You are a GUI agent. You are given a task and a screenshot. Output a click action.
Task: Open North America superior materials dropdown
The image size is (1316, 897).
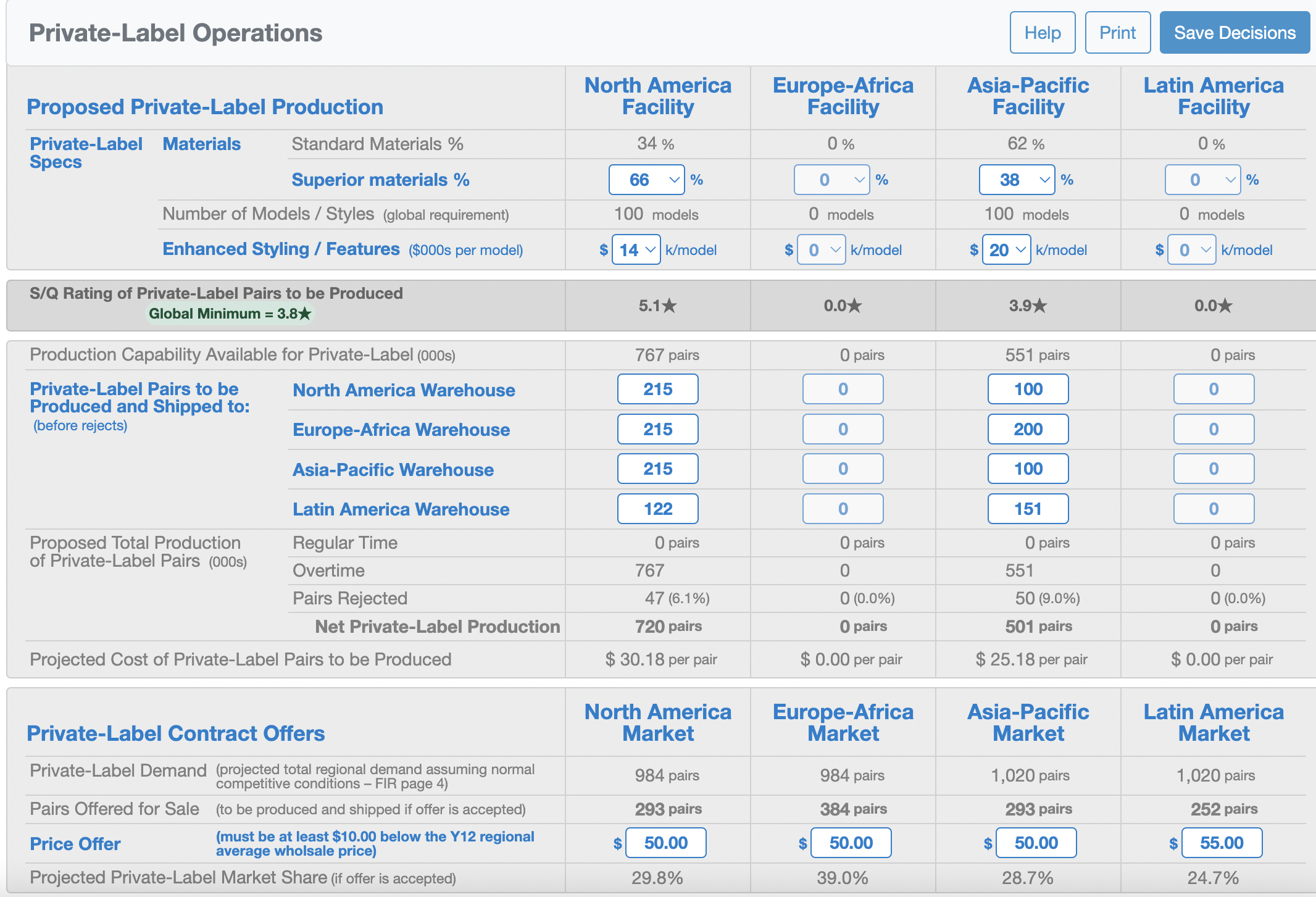coord(646,180)
